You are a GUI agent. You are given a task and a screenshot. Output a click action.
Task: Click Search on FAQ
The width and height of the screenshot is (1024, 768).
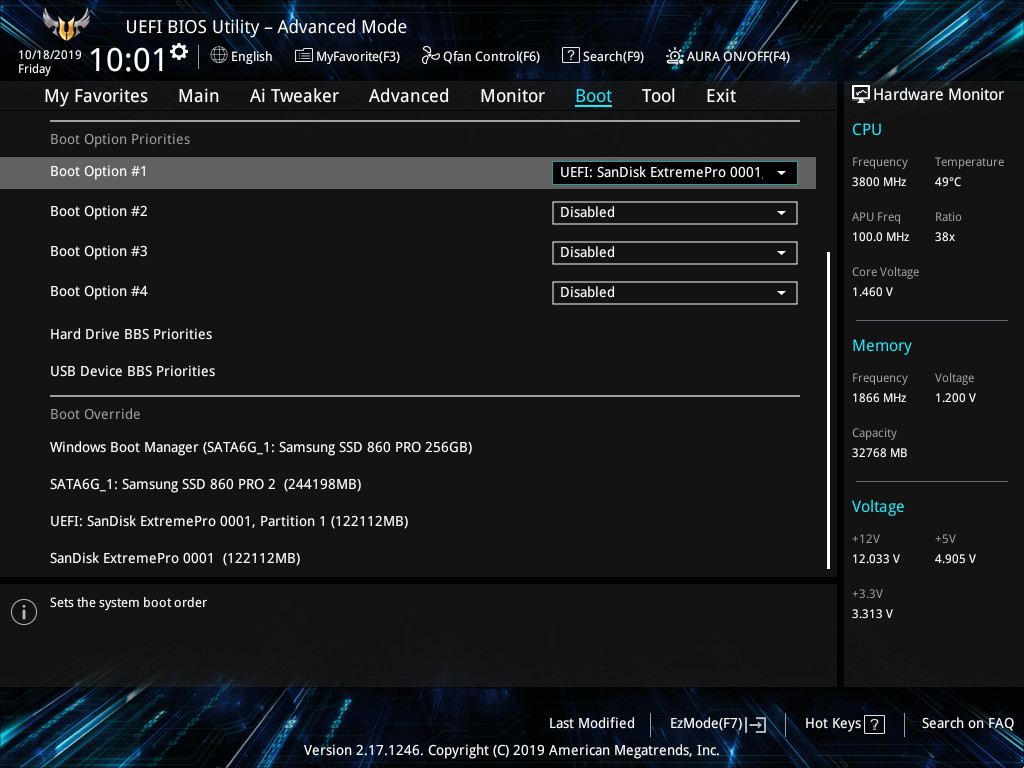coord(967,723)
